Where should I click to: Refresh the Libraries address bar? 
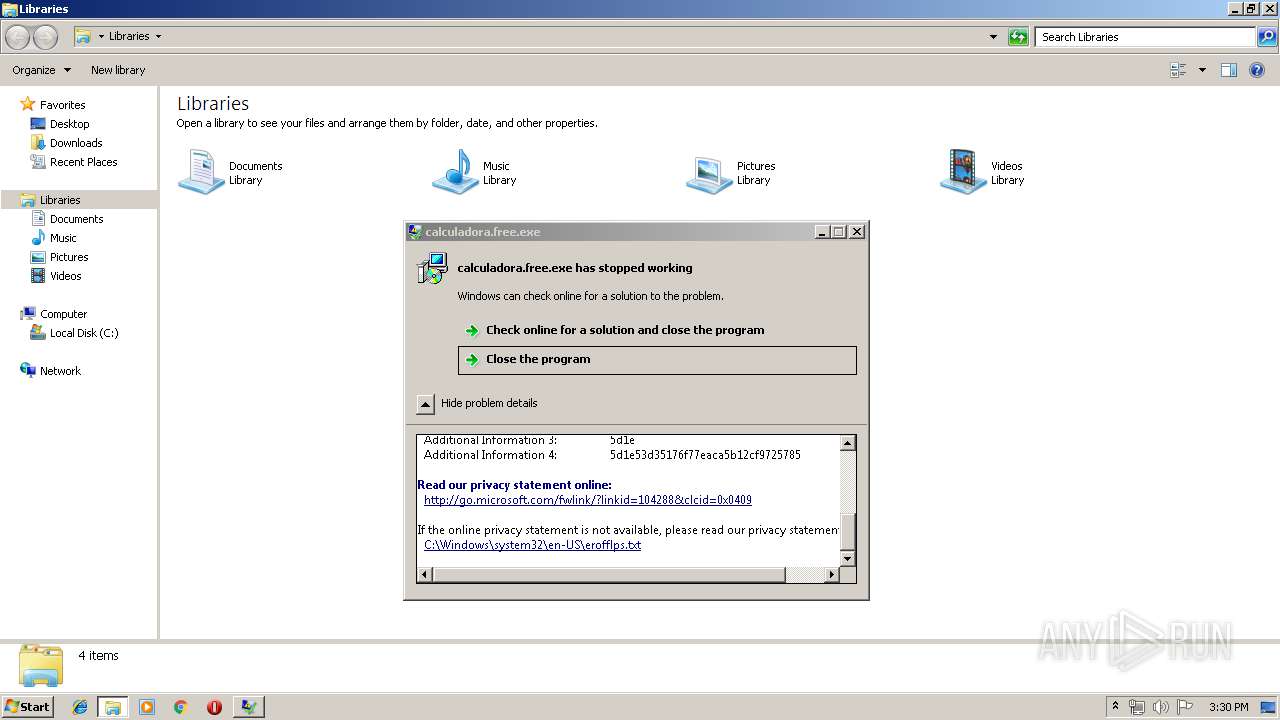(1018, 37)
